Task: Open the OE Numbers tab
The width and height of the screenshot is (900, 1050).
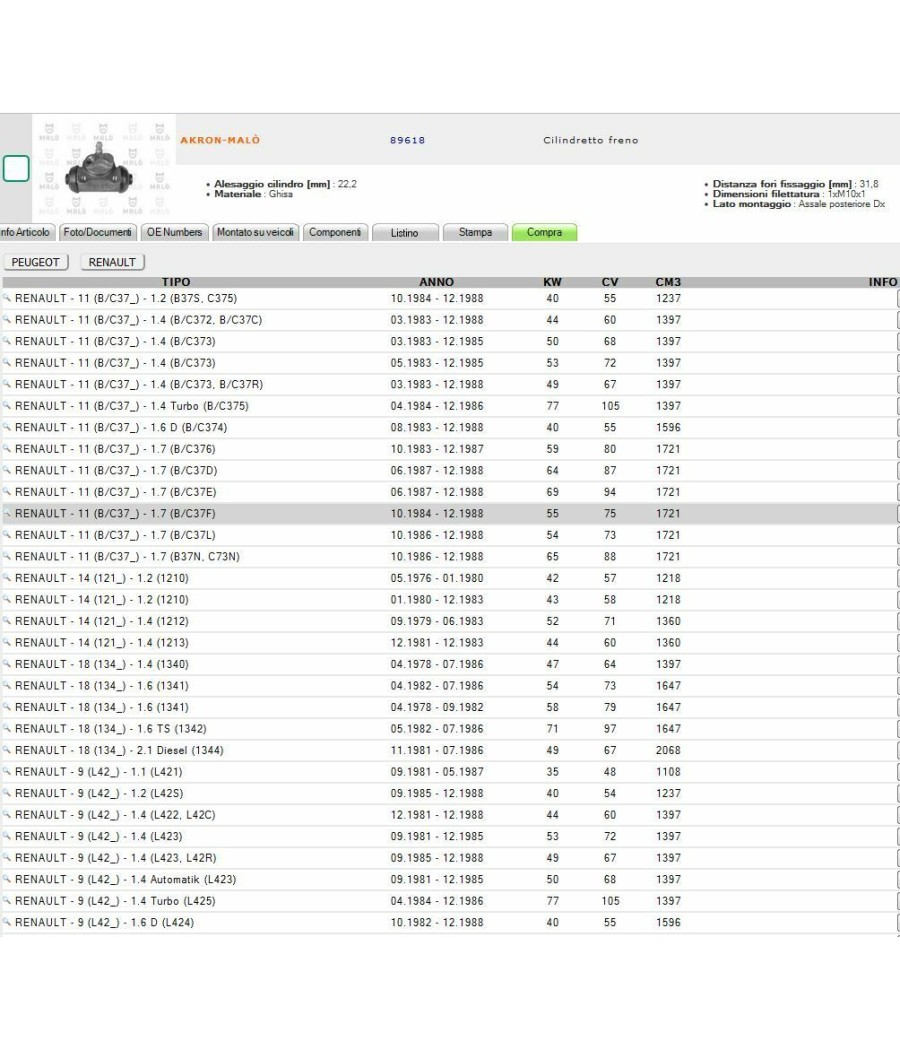Action: tap(175, 232)
